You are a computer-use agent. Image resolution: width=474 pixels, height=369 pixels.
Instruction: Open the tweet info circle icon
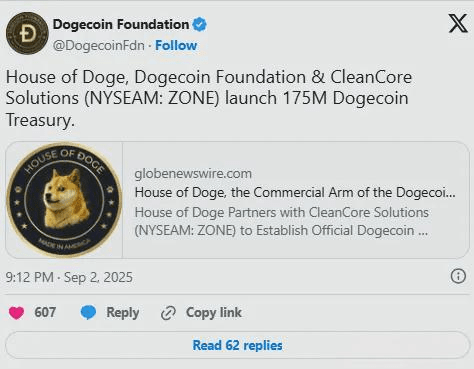point(458,276)
